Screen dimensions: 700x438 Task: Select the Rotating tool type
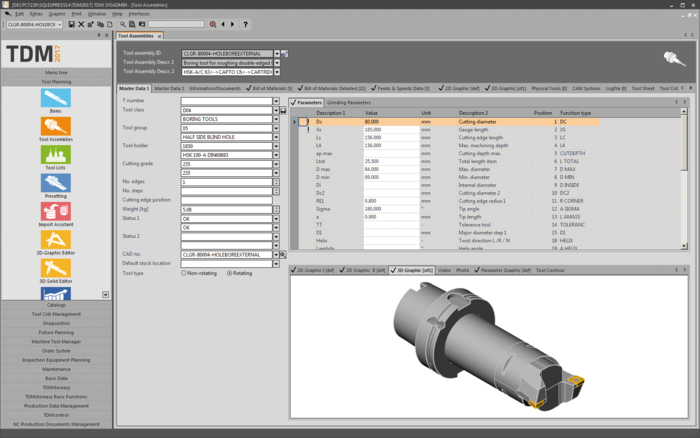229,273
